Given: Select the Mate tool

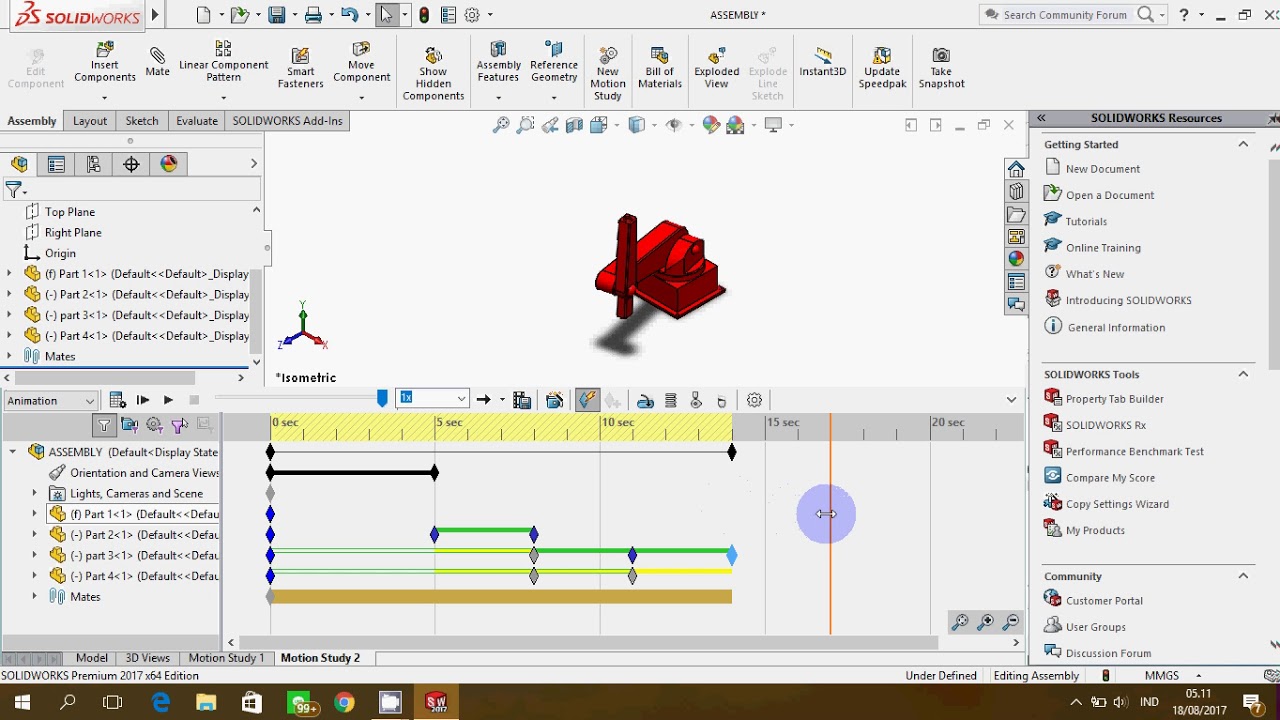Looking at the screenshot, I should click(x=157, y=62).
